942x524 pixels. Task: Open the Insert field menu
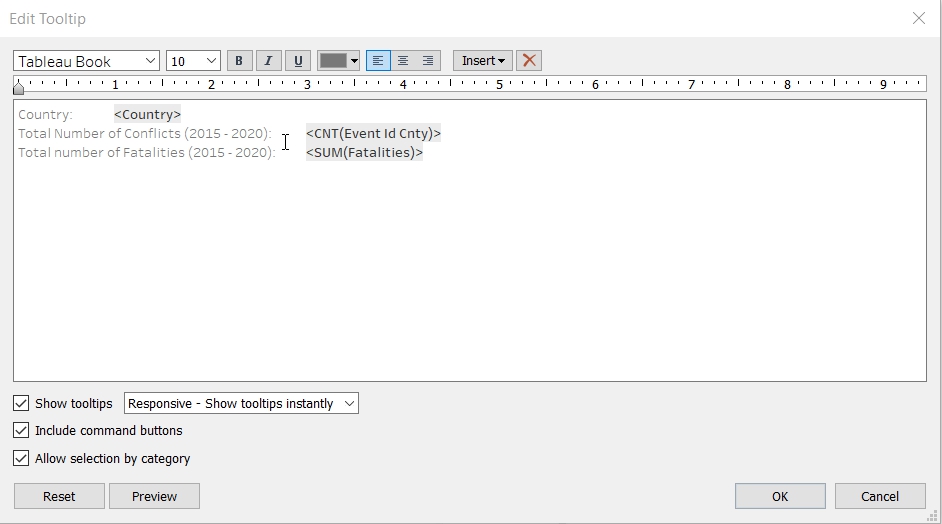483,61
